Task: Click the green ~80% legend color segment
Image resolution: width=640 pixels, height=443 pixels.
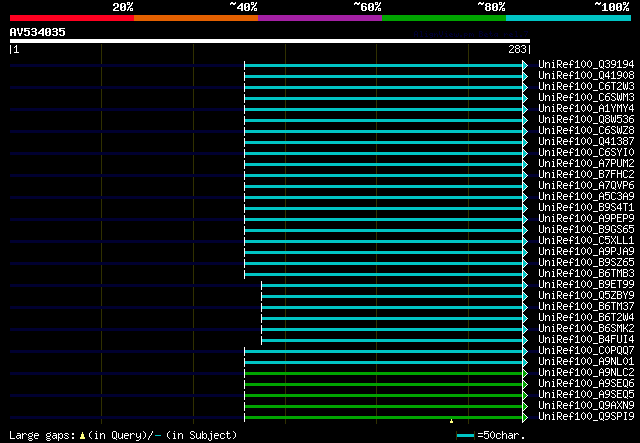Action: pos(444,18)
